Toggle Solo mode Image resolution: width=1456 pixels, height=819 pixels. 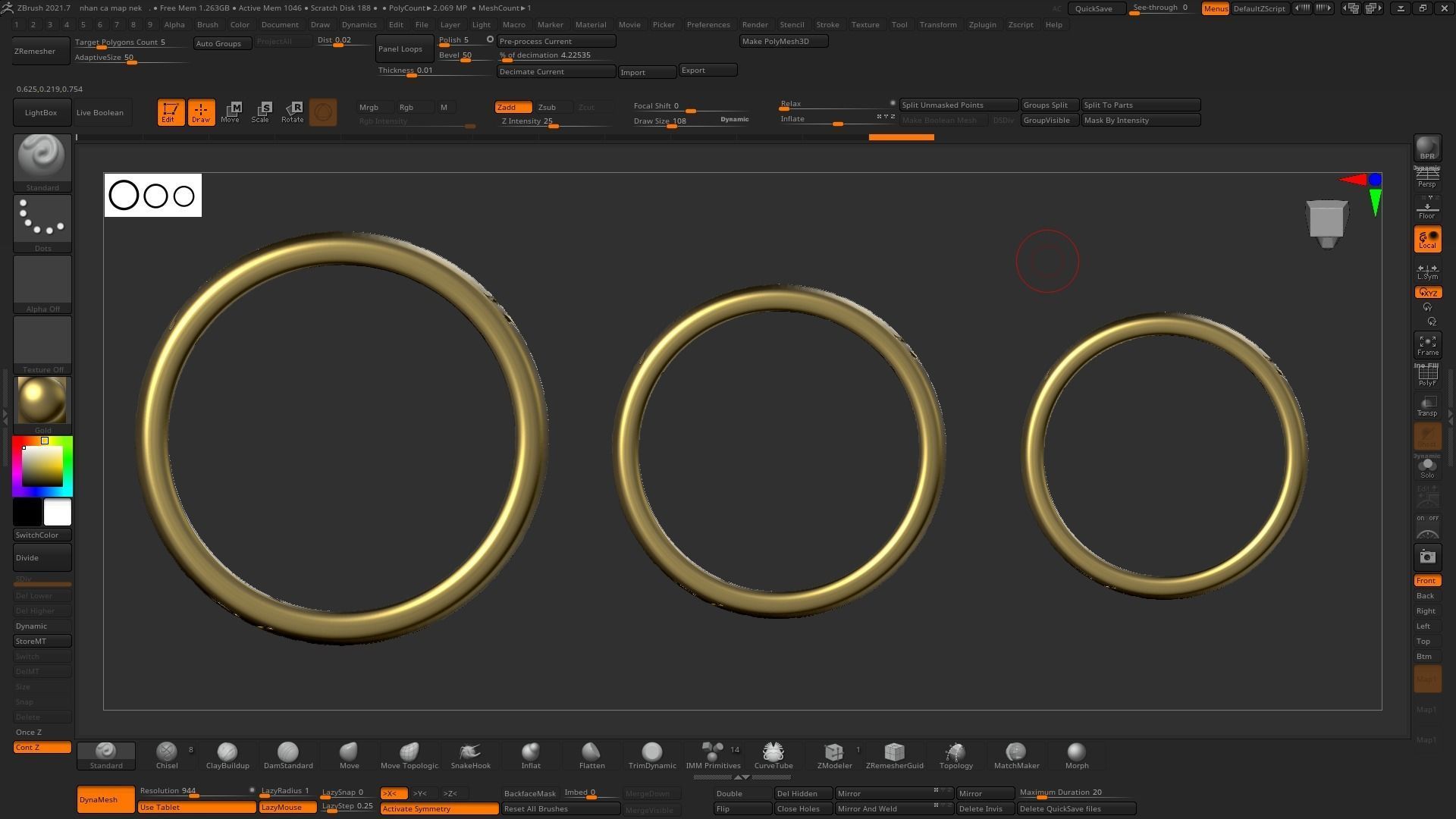tap(1427, 467)
